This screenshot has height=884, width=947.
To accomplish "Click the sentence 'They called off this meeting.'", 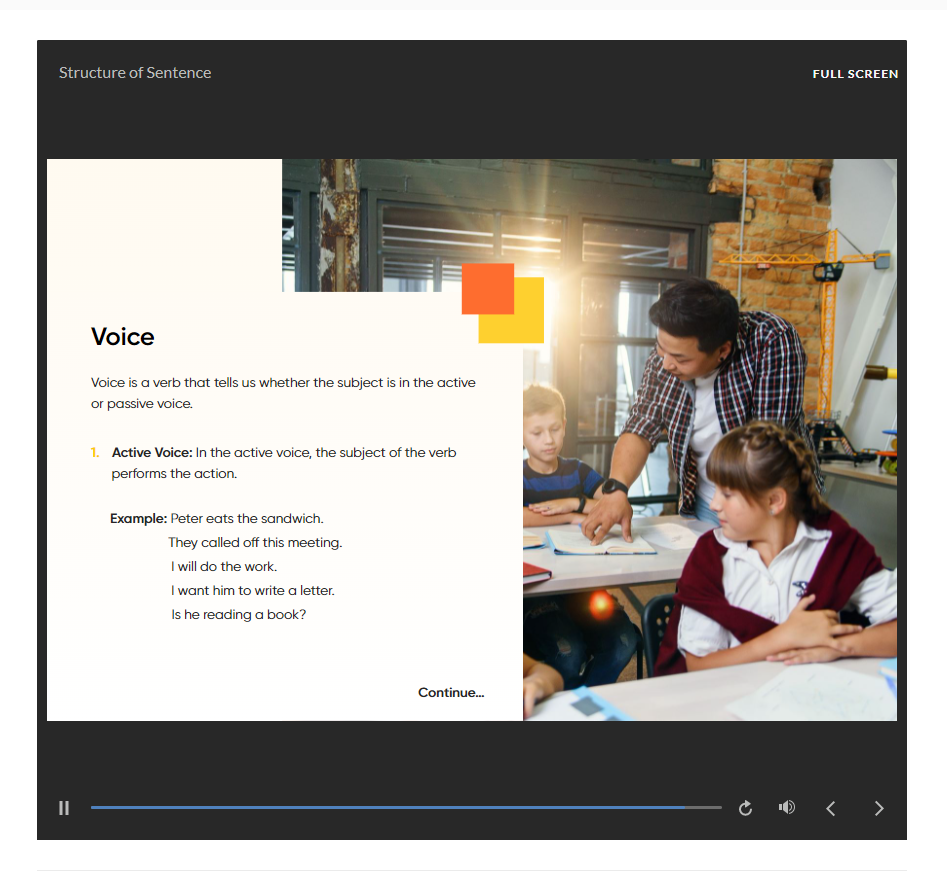I will click(255, 542).
